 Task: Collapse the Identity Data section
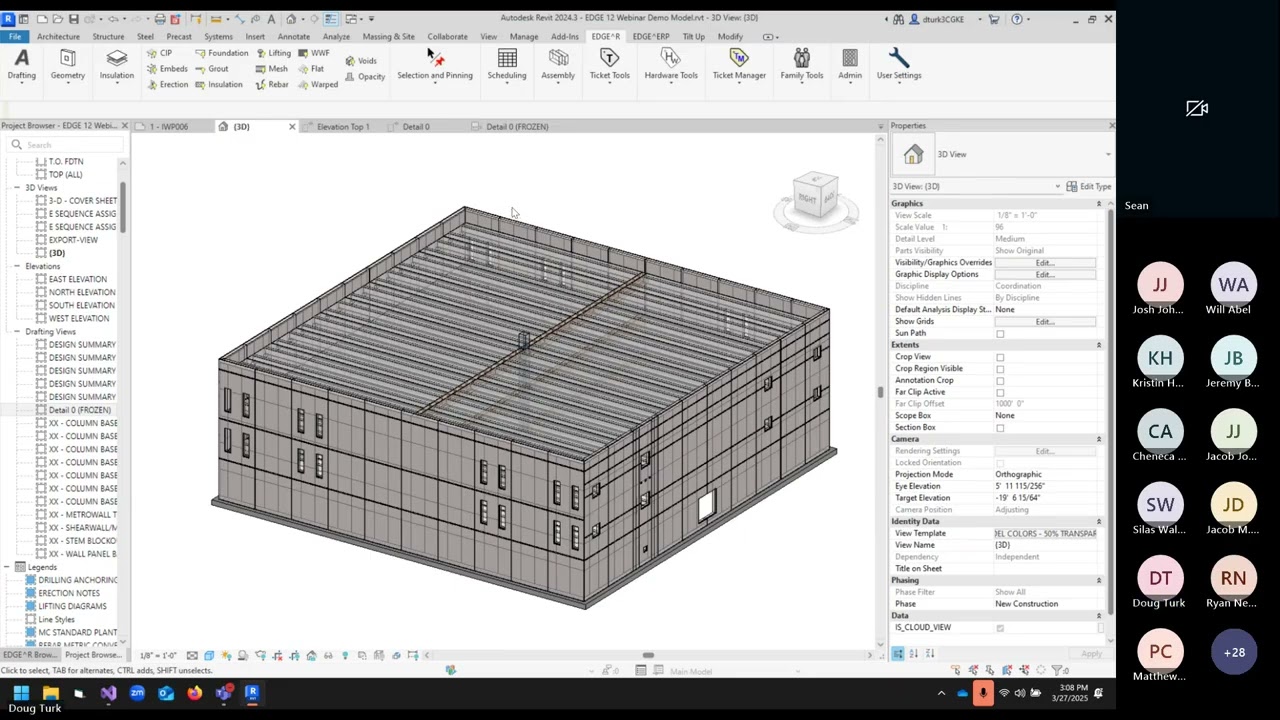(1098, 522)
